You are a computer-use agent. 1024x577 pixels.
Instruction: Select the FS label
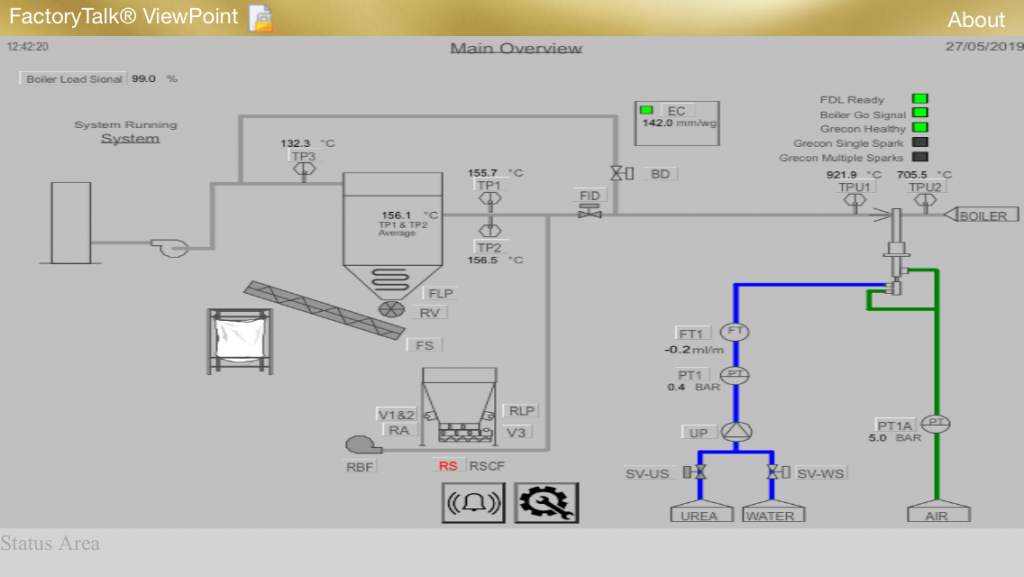[424, 345]
